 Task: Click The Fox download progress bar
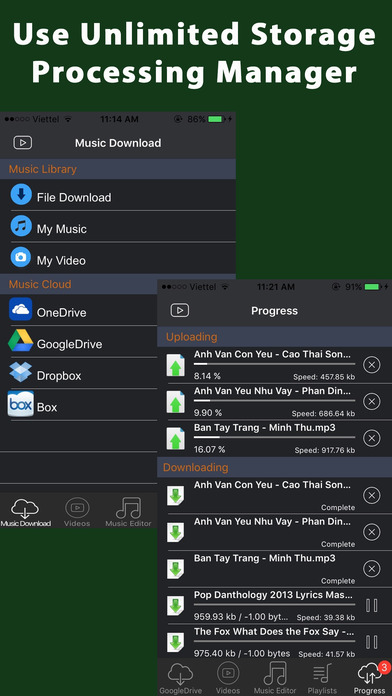point(274,641)
